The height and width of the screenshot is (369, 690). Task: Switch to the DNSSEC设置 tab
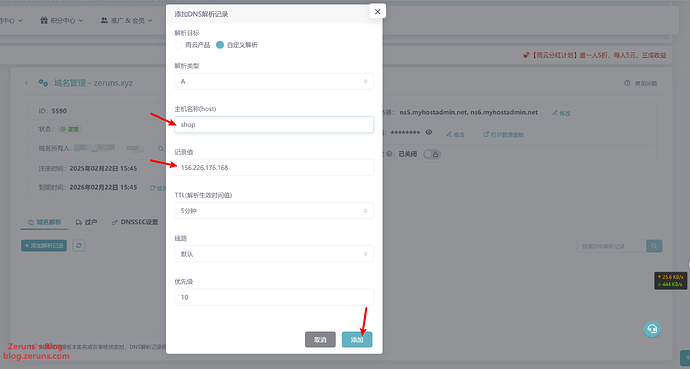pos(135,222)
